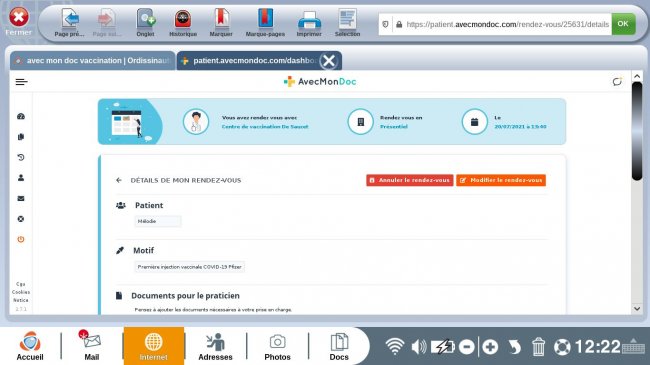Click the lifebuoy help icon in tray

coord(562,347)
